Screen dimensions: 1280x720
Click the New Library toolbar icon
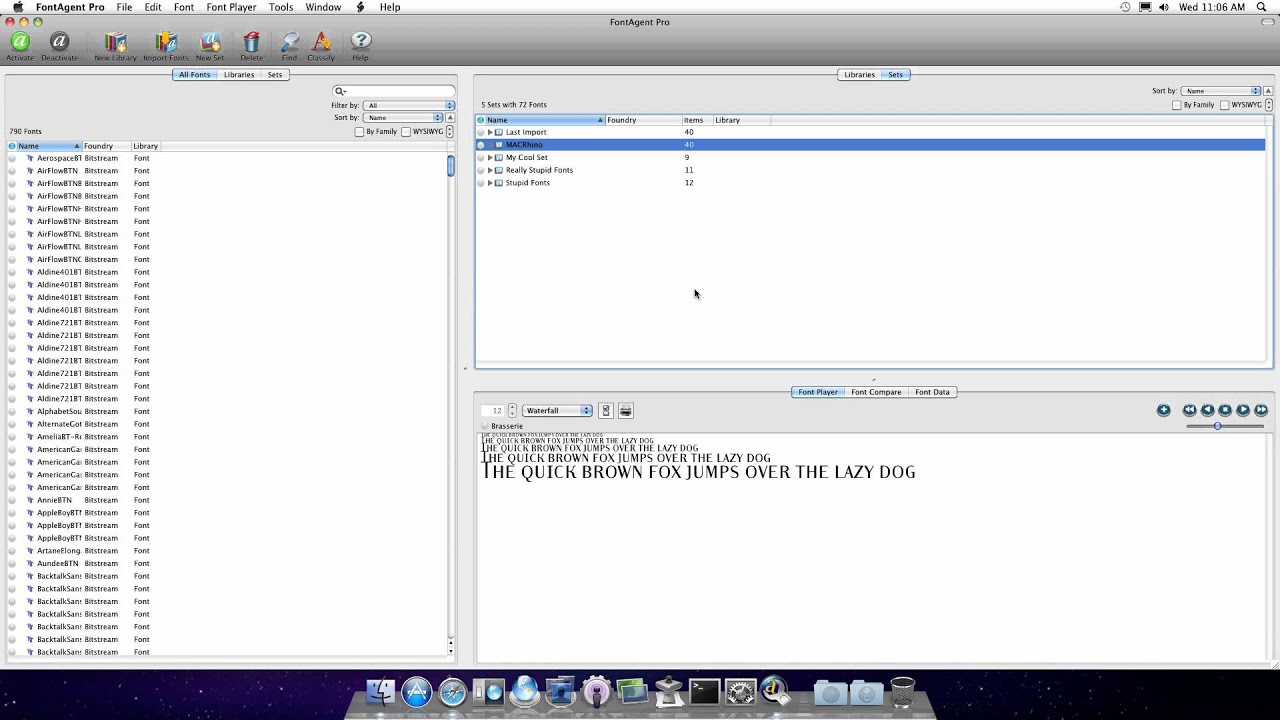116,42
